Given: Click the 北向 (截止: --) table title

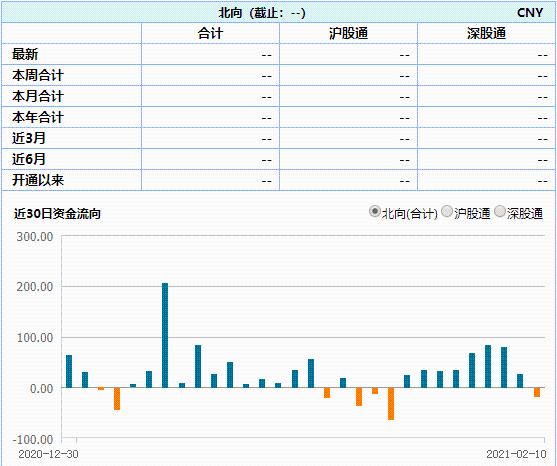Looking at the screenshot, I should point(262,13).
